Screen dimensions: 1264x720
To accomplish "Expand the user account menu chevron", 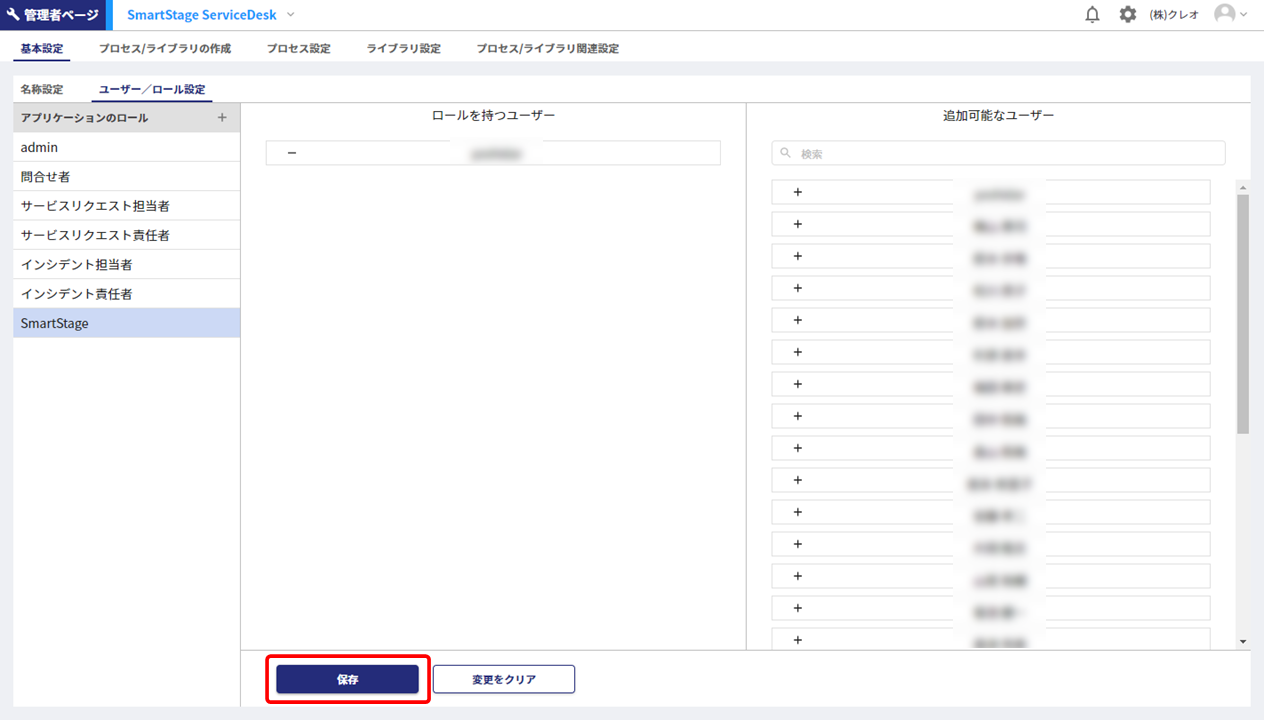I will pos(1244,15).
